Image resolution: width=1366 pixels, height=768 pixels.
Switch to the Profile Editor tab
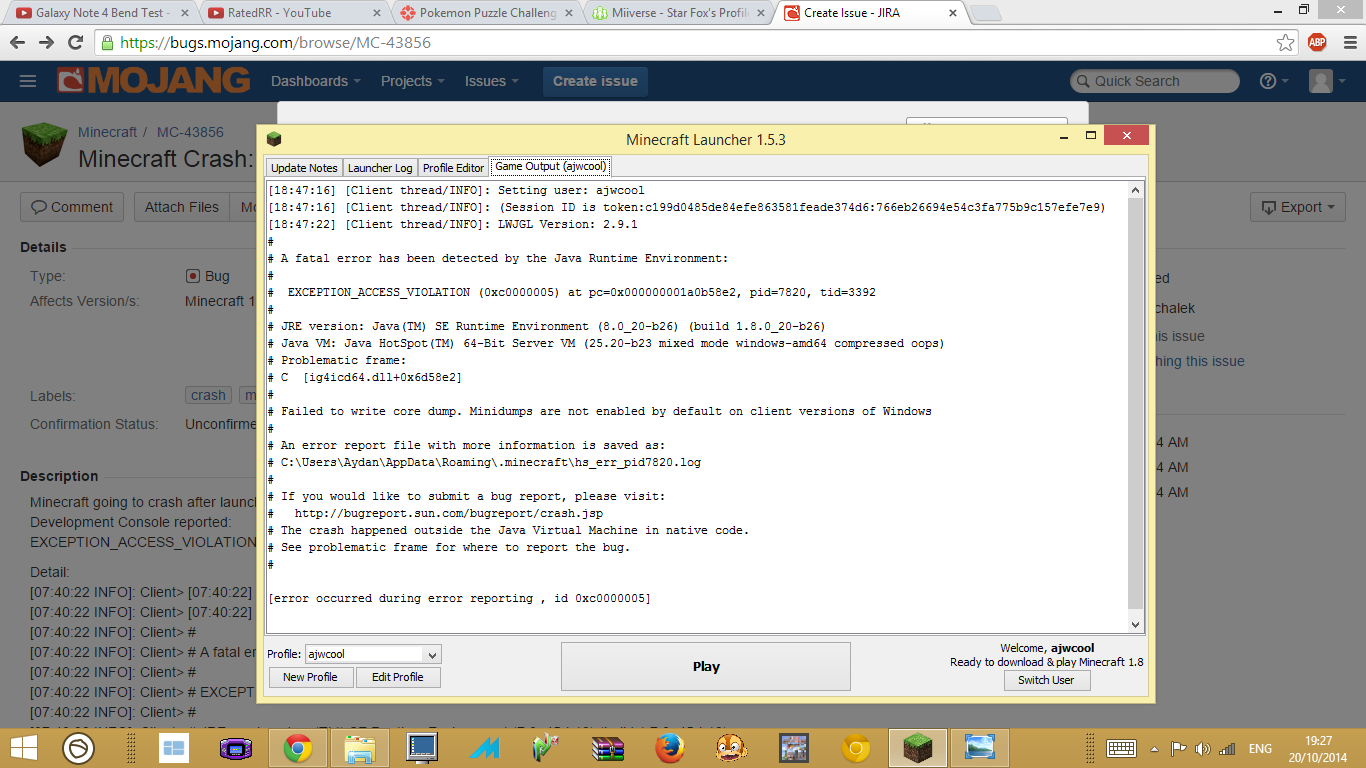click(x=453, y=168)
